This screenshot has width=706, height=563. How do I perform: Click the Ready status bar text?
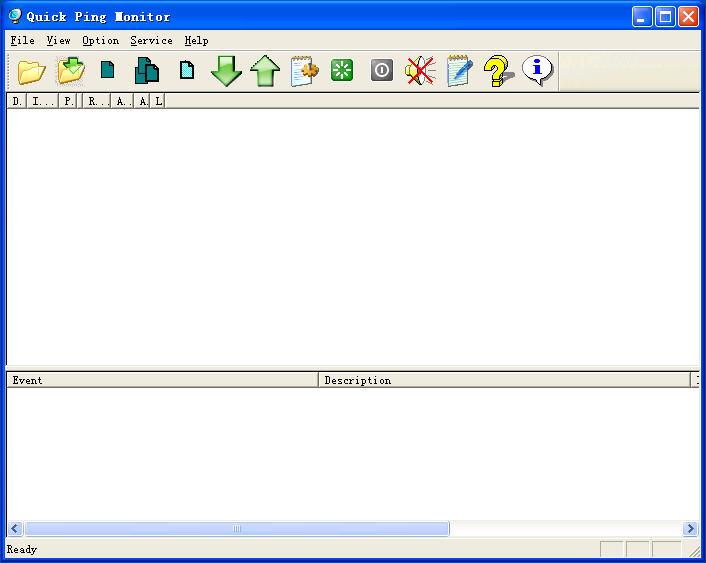coord(22,549)
